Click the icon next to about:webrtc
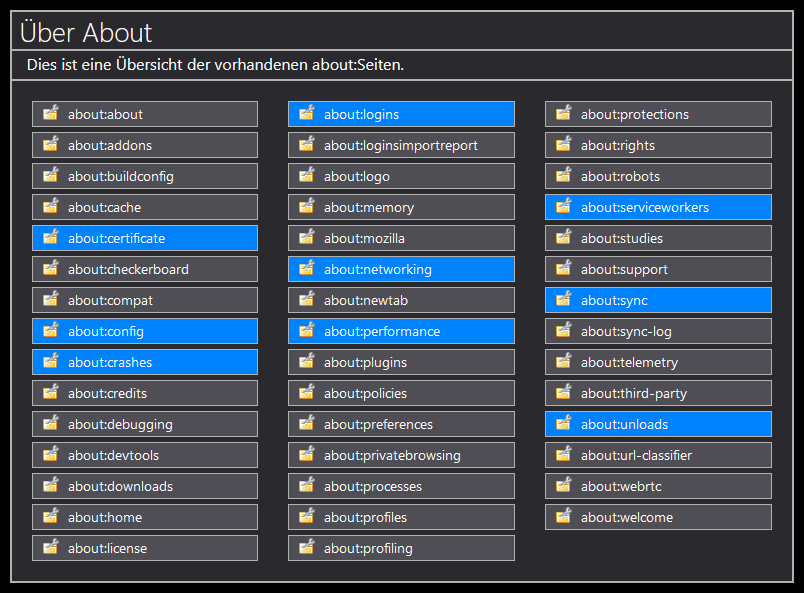The width and height of the screenshot is (804, 593). (x=563, y=486)
